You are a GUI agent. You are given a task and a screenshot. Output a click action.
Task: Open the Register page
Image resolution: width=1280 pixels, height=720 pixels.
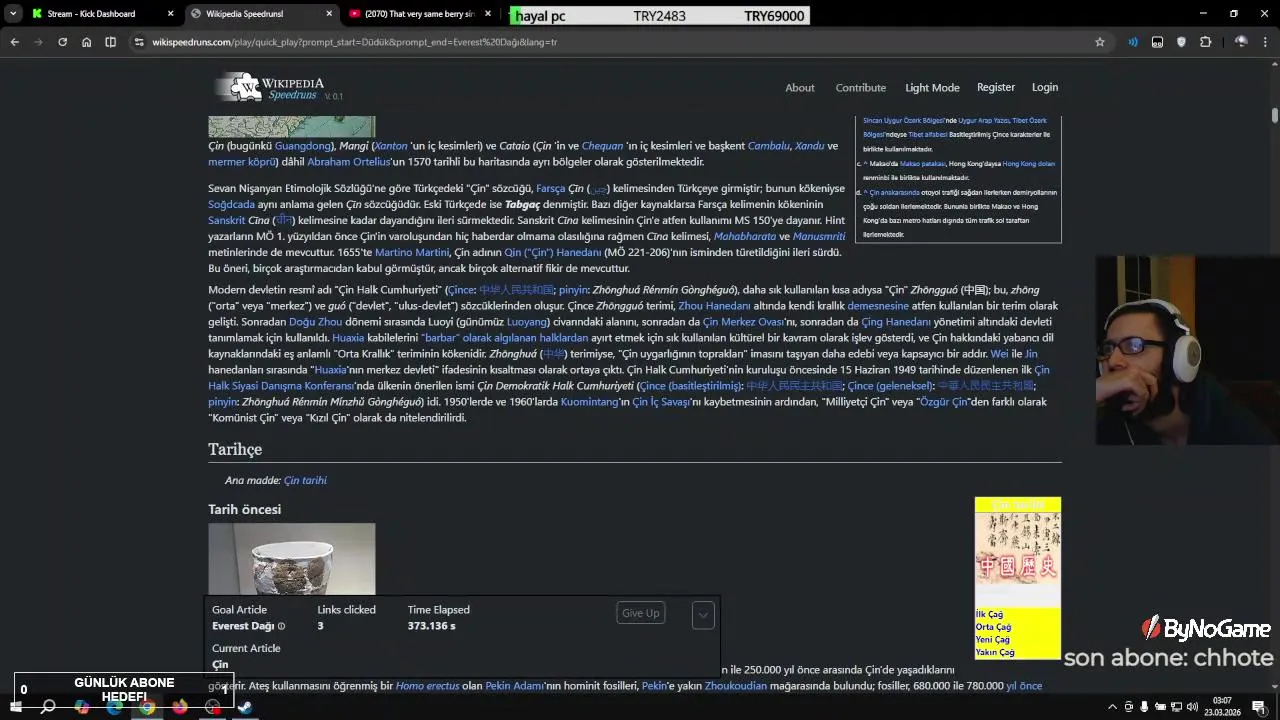996,88
